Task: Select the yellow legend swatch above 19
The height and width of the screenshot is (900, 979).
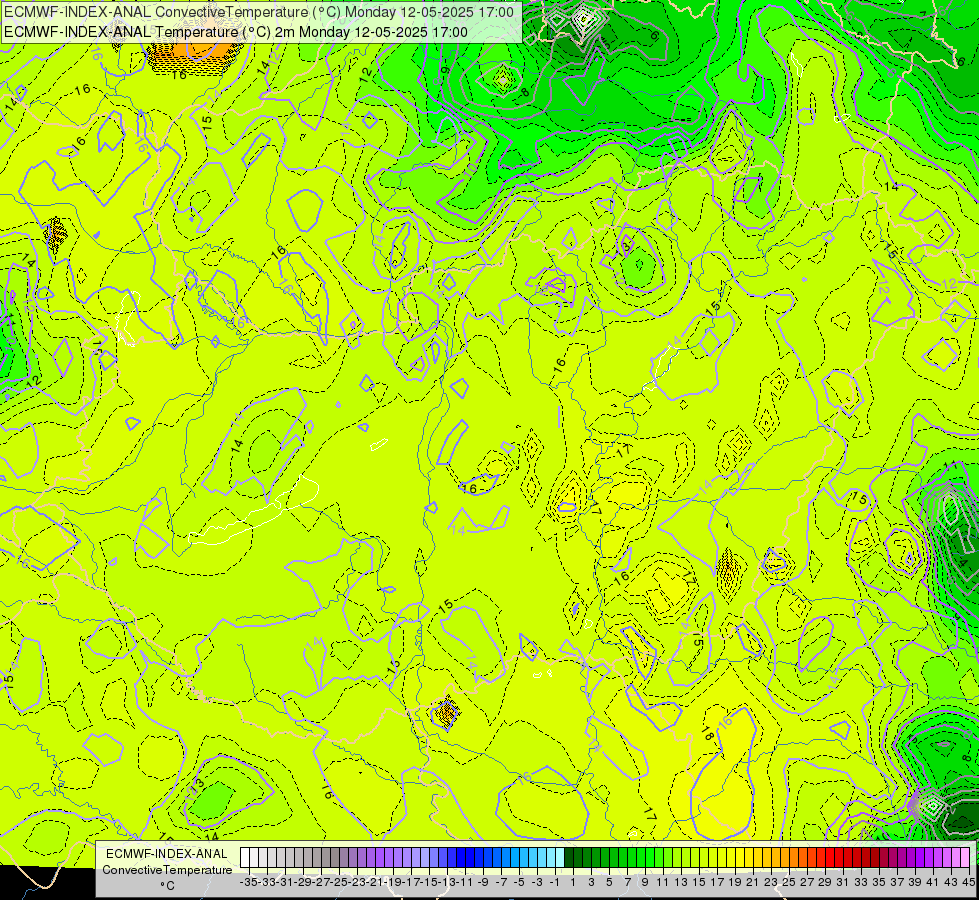Action: pyautogui.click(x=731, y=858)
